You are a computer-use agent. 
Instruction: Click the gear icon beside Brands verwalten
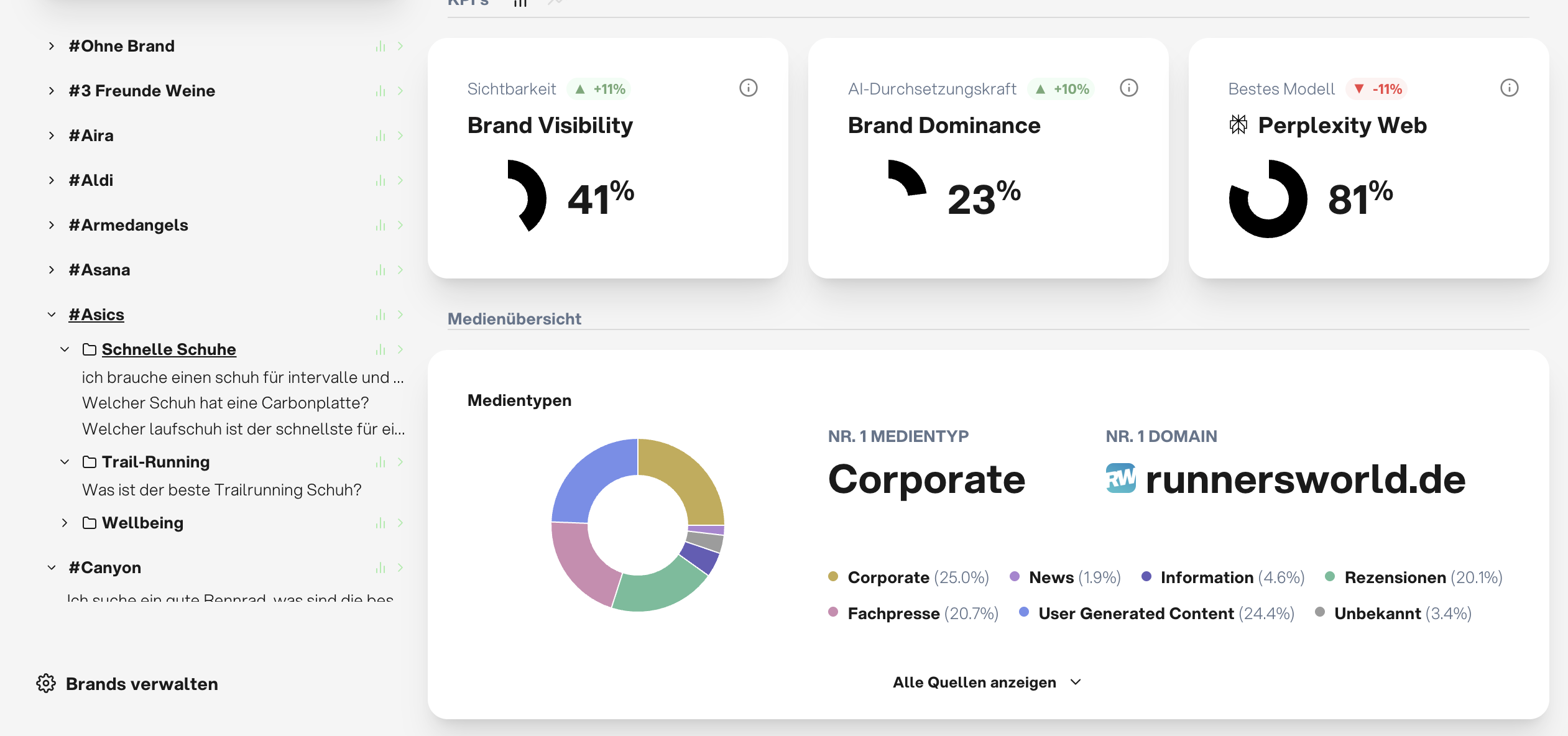pos(46,683)
